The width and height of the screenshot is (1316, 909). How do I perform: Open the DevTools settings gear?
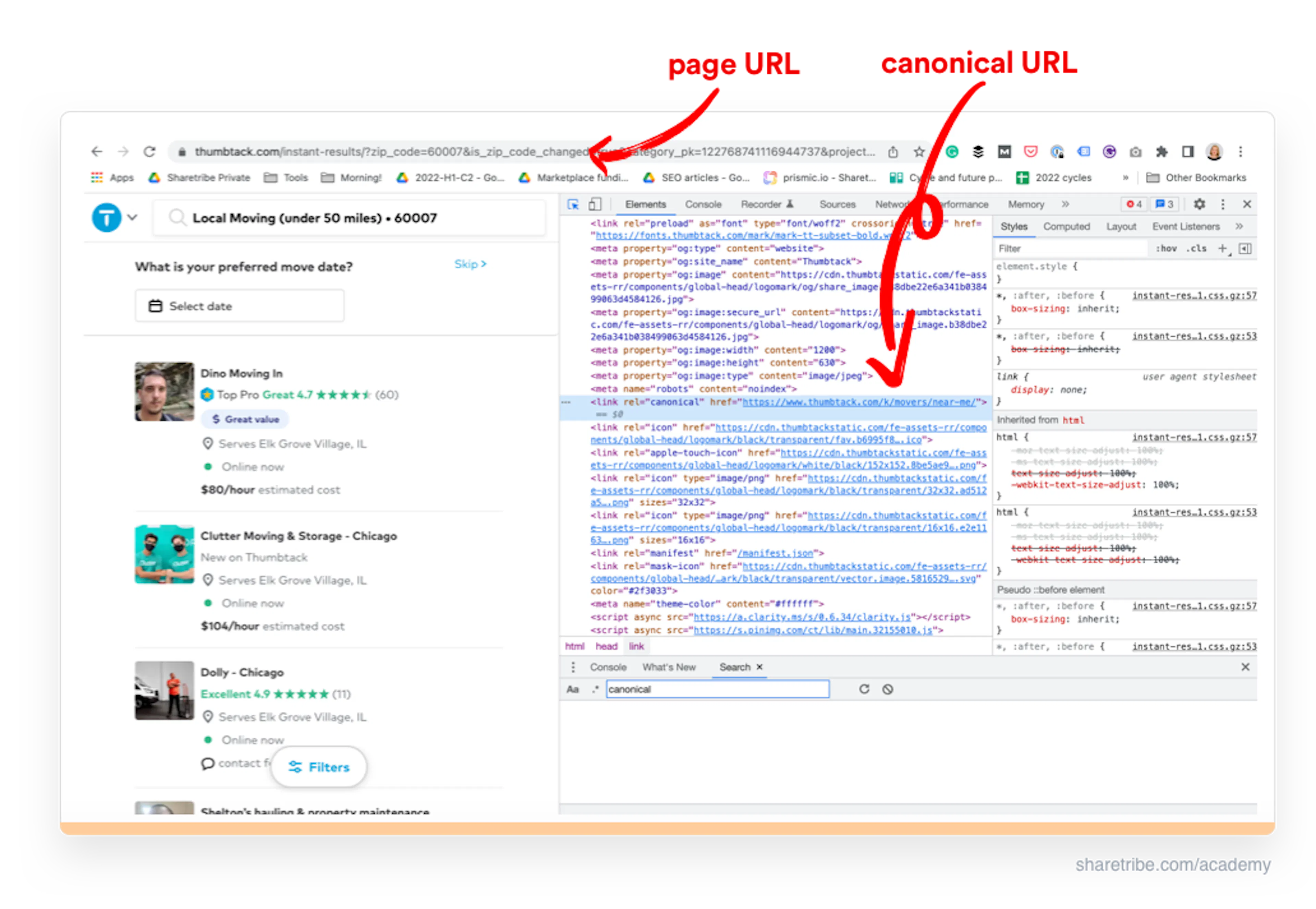(x=1200, y=205)
